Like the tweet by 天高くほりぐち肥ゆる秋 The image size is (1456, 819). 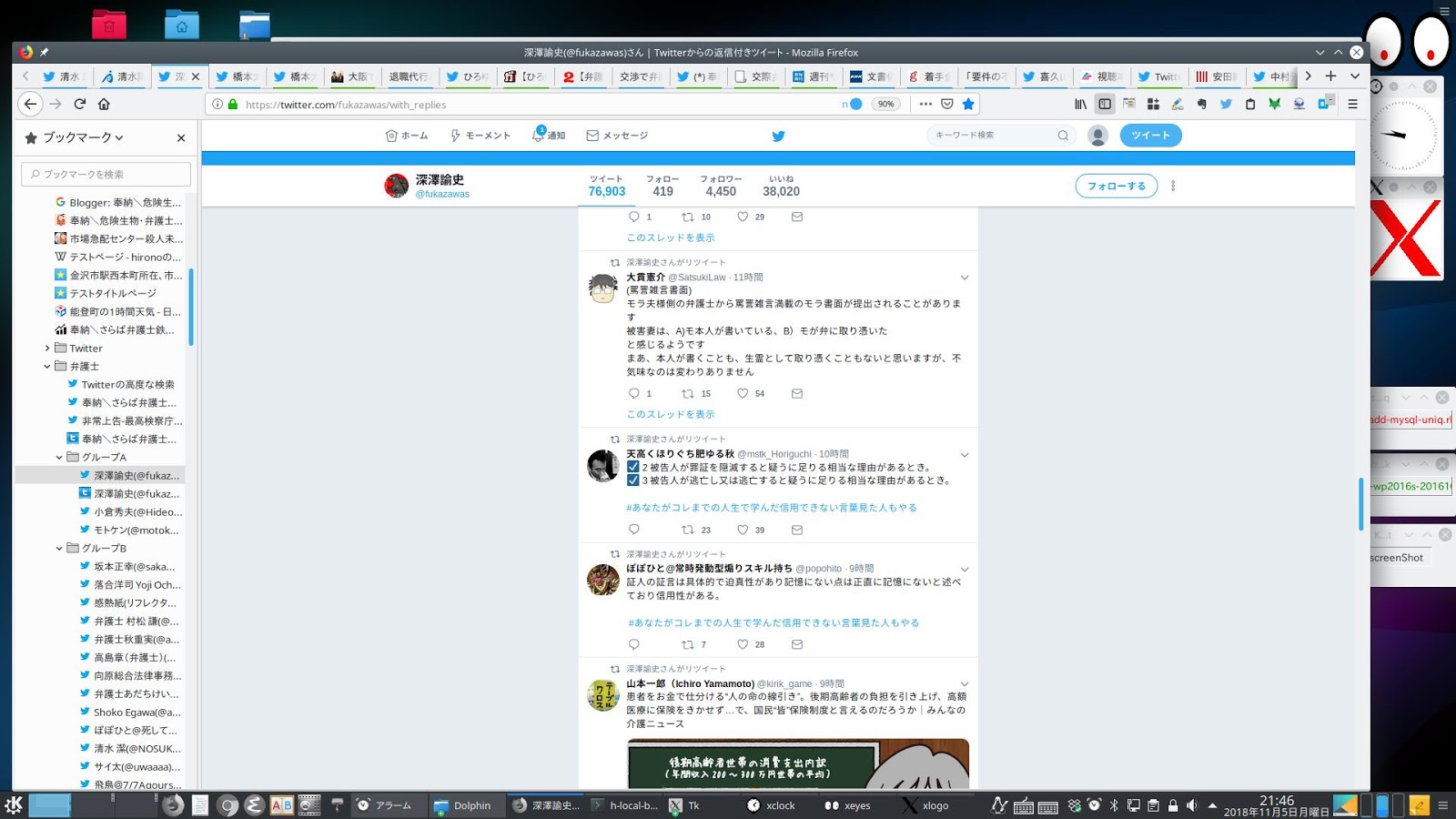tap(743, 530)
